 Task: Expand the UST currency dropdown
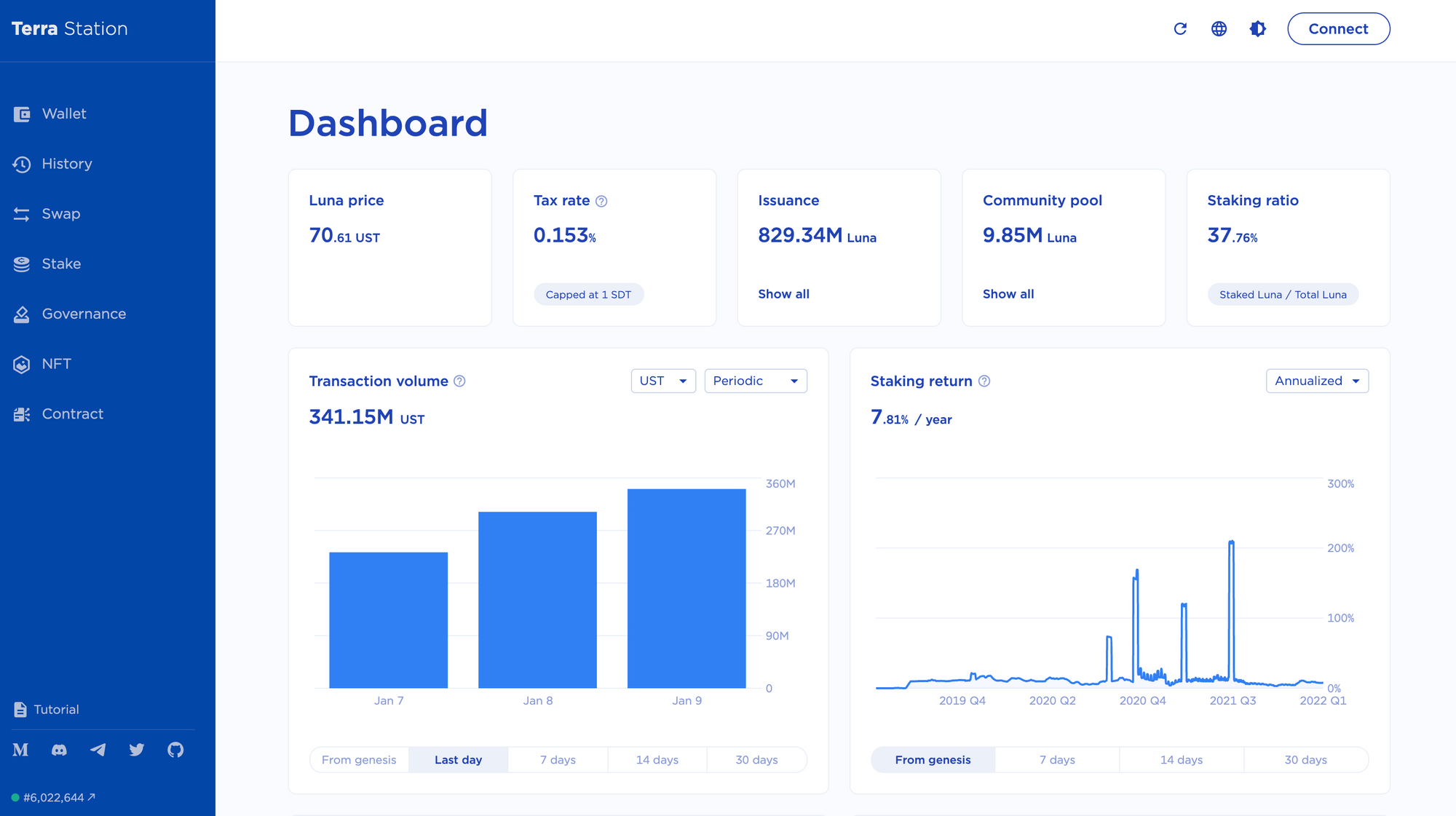pos(663,381)
